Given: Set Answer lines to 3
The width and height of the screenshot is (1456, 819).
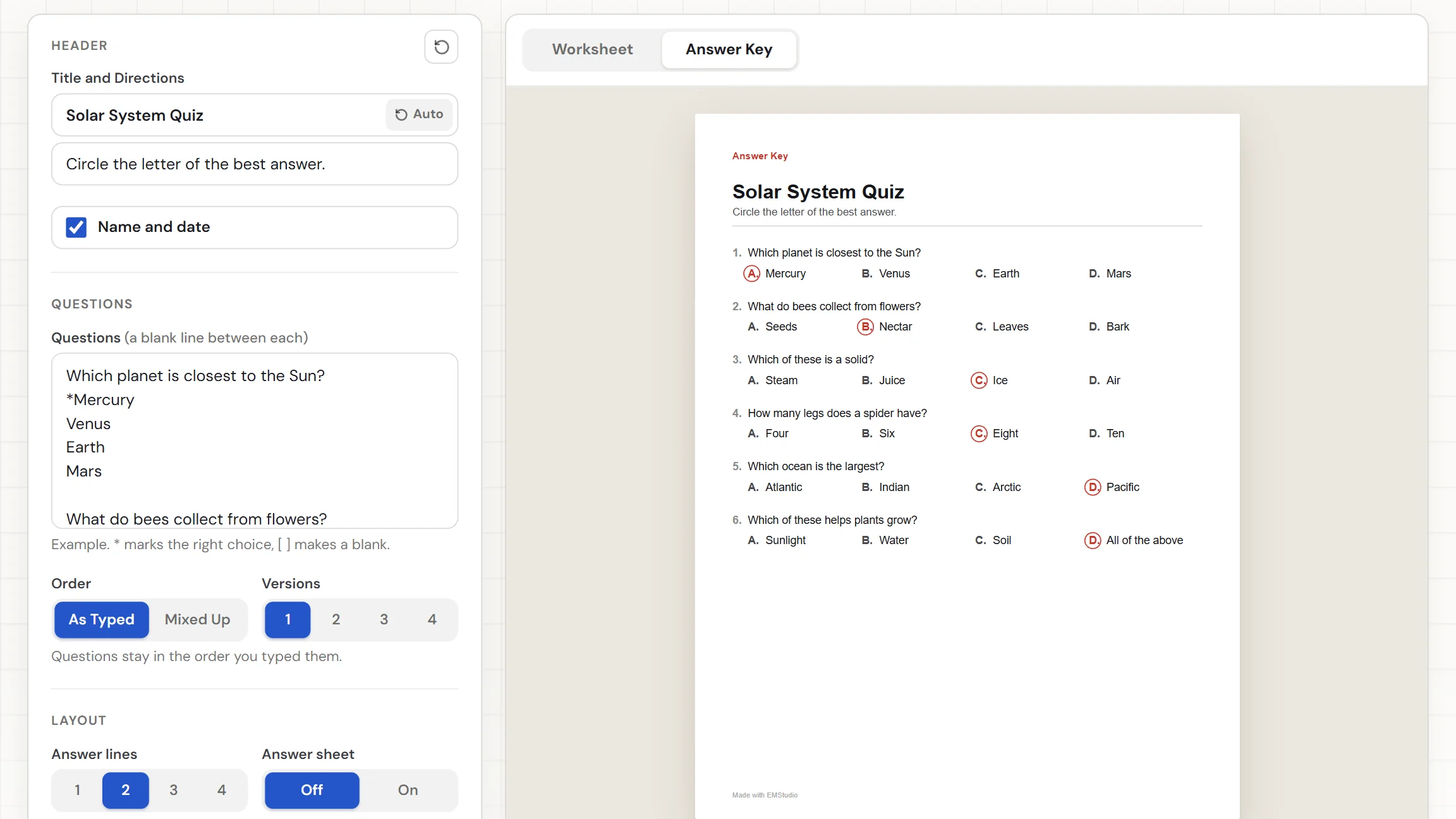Looking at the screenshot, I should pos(174,790).
